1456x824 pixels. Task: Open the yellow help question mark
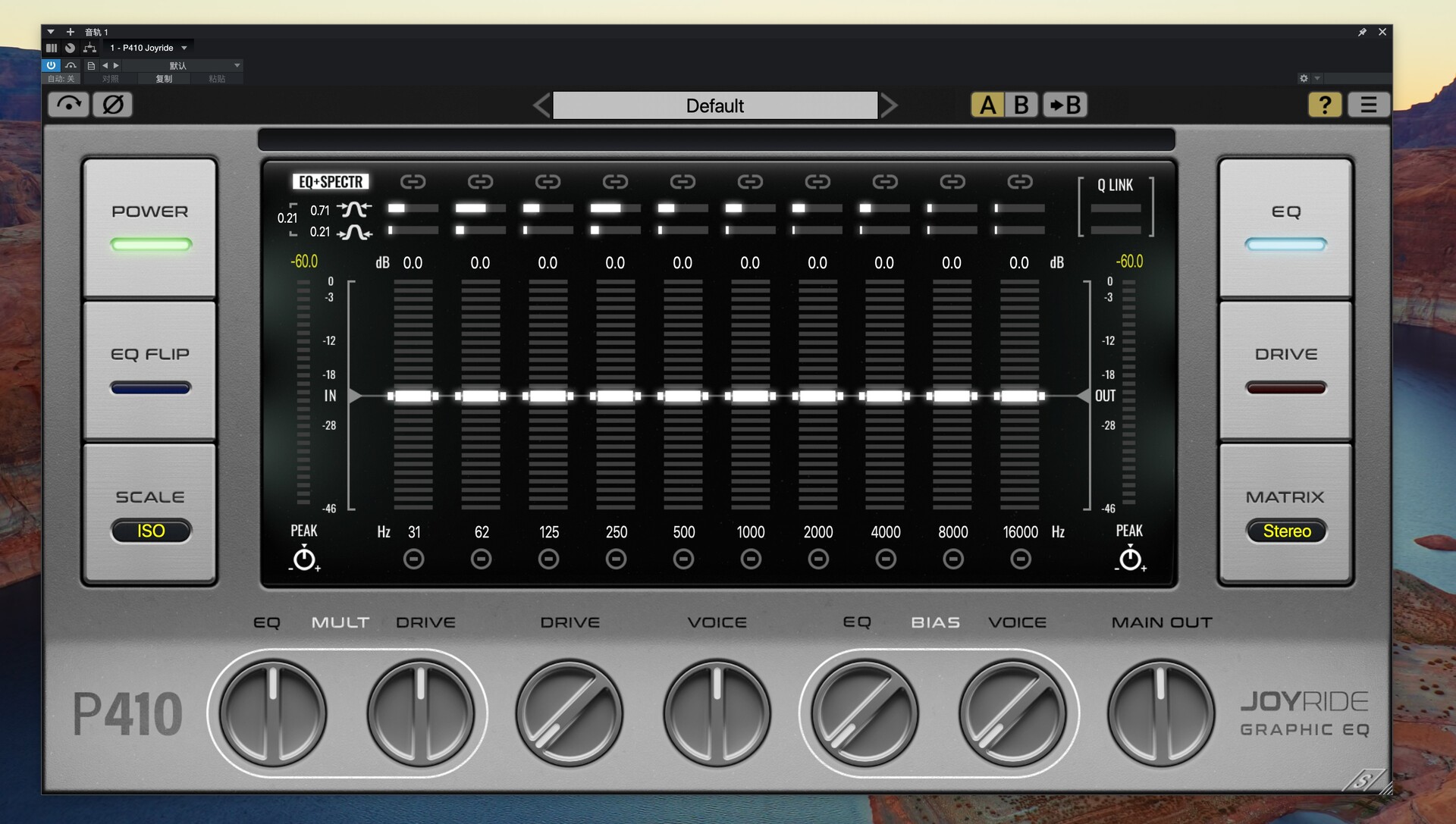[x=1324, y=105]
